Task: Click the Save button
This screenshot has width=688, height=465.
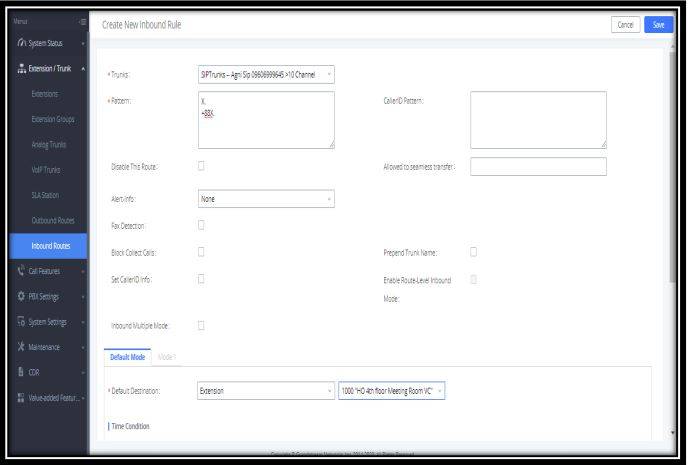Action: [658, 24]
